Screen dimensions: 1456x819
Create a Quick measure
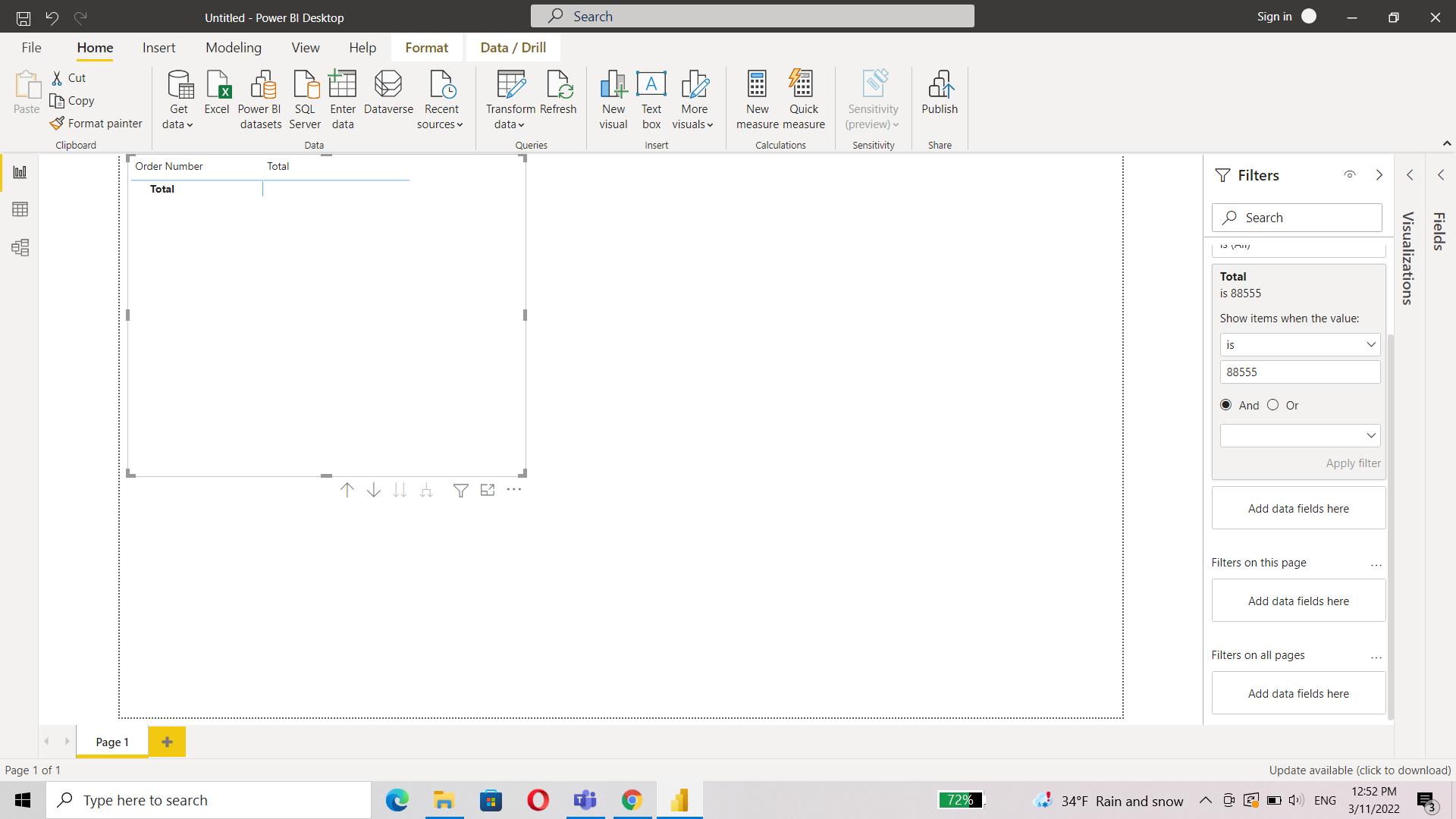804,100
